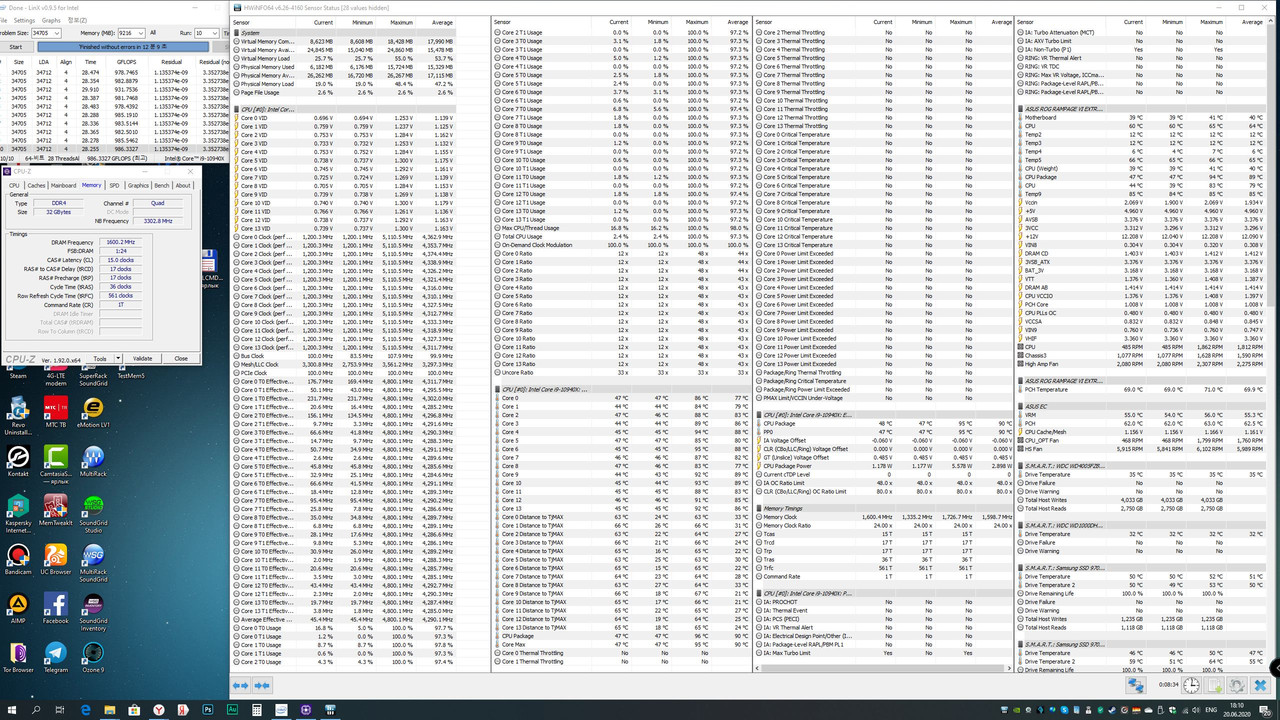The height and width of the screenshot is (720, 1280).
Task: Open File Explorer from taskbar
Action: coord(110,710)
